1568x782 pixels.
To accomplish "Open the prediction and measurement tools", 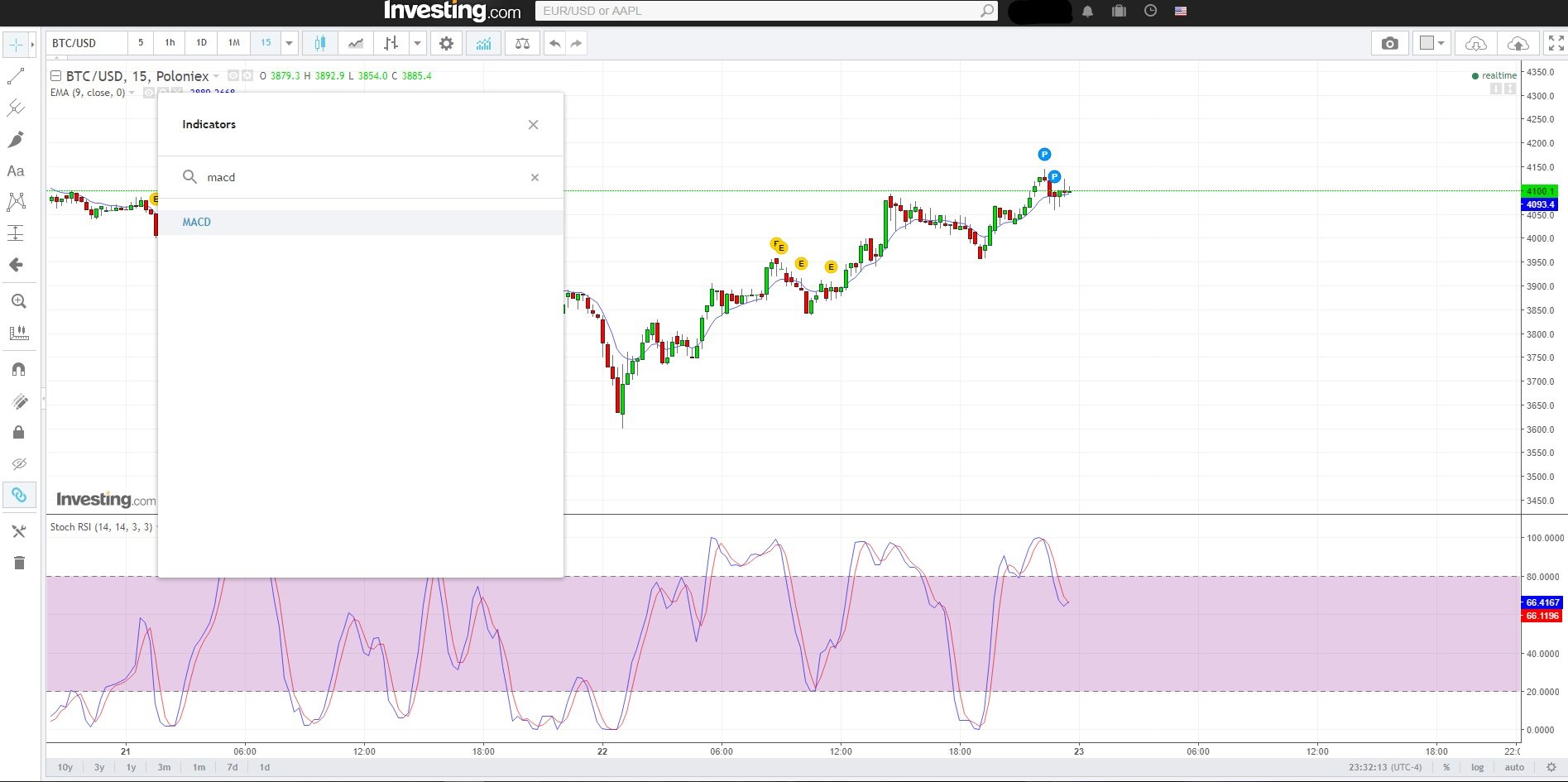I will 16,233.
